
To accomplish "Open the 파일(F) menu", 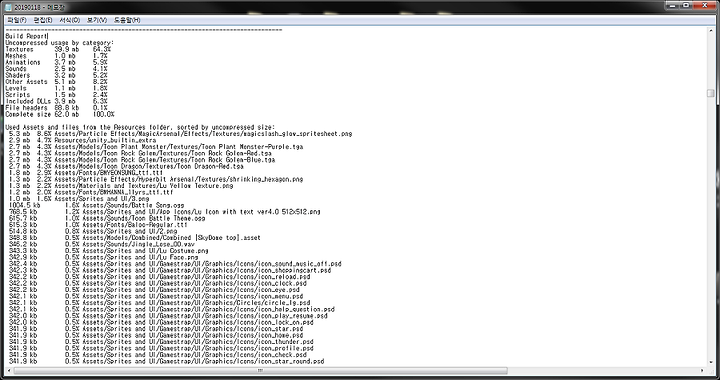I will pos(17,20).
